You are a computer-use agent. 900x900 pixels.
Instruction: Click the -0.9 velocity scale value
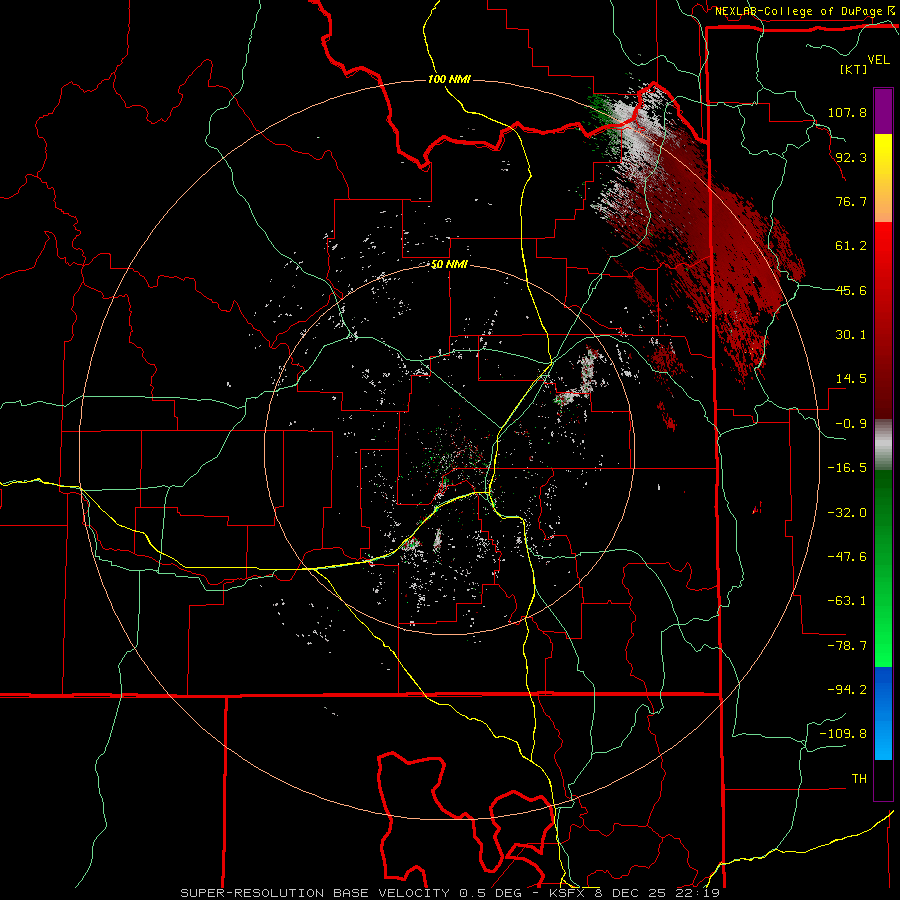tap(851, 424)
